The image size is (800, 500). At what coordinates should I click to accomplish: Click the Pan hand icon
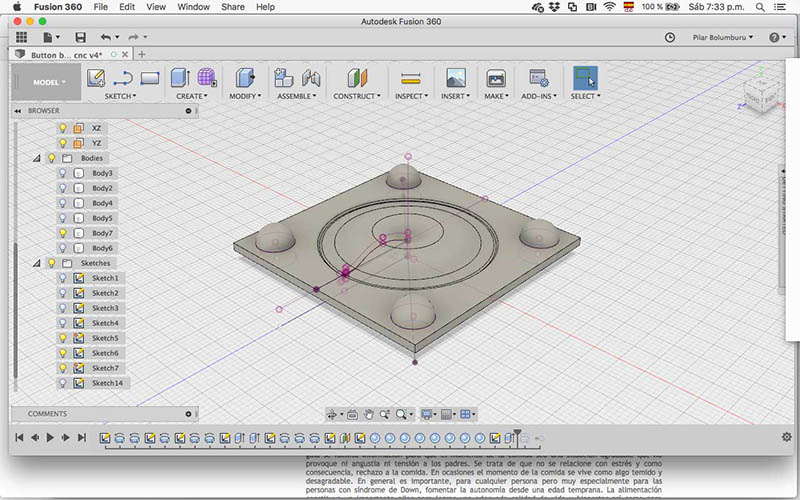click(368, 414)
